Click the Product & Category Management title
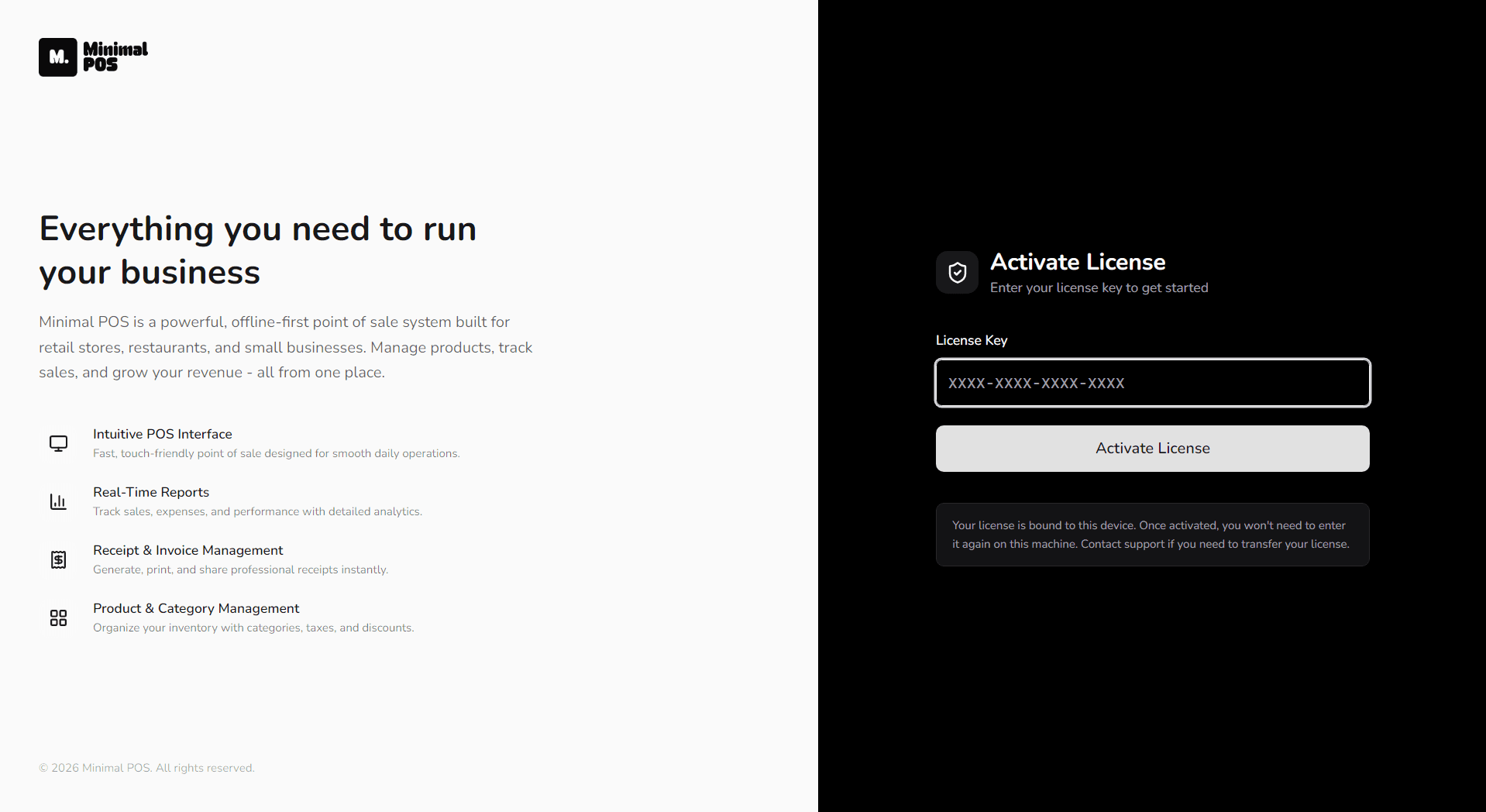This screenshot has height=812, width=1486. pos(196,608)
